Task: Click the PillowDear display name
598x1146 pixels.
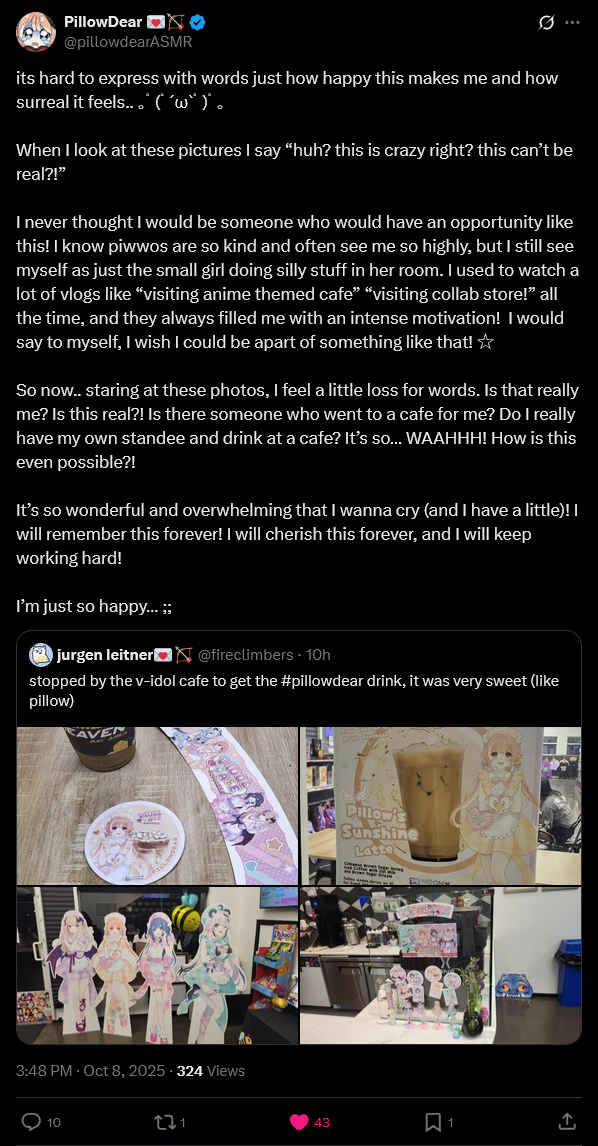Action: tap(102, 23)
